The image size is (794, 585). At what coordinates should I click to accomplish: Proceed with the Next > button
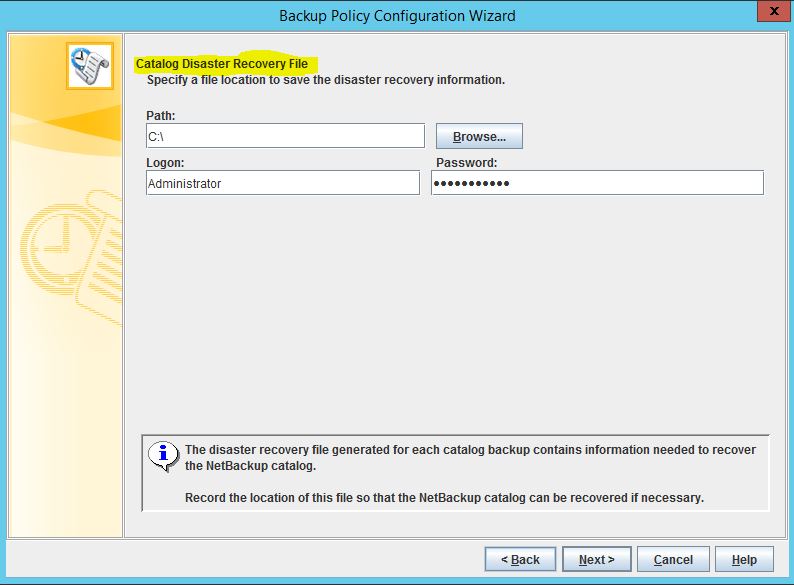tap(597, 559)
